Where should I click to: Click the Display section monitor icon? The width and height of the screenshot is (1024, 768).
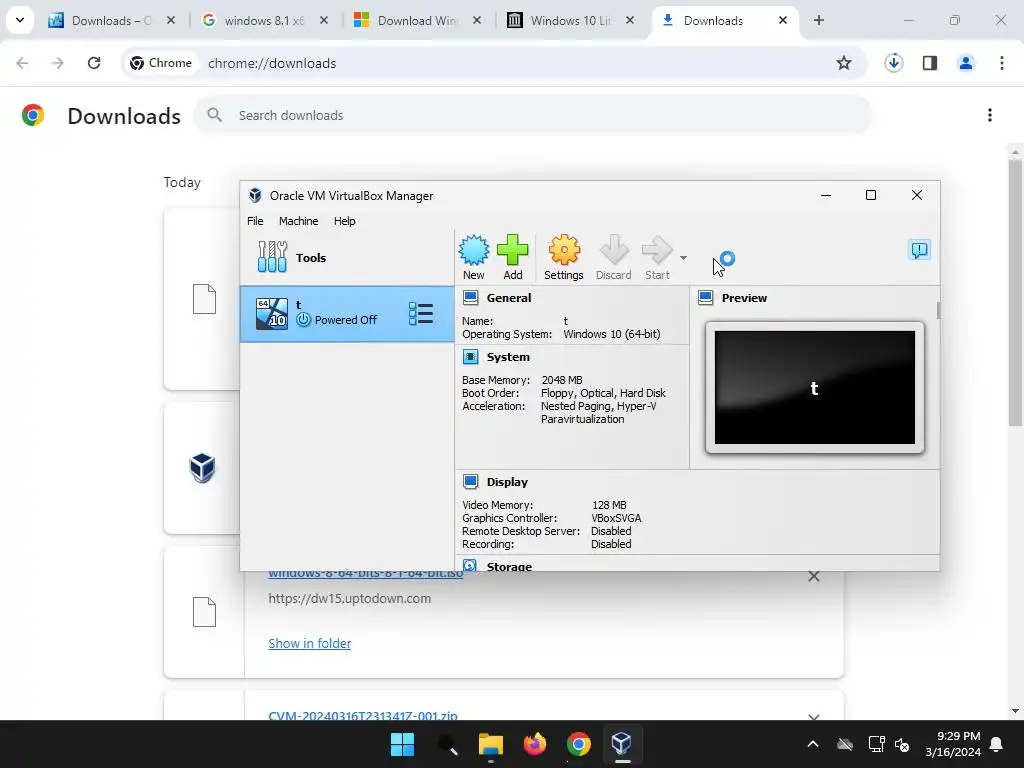pyautogui.click(x=470, y=481)
